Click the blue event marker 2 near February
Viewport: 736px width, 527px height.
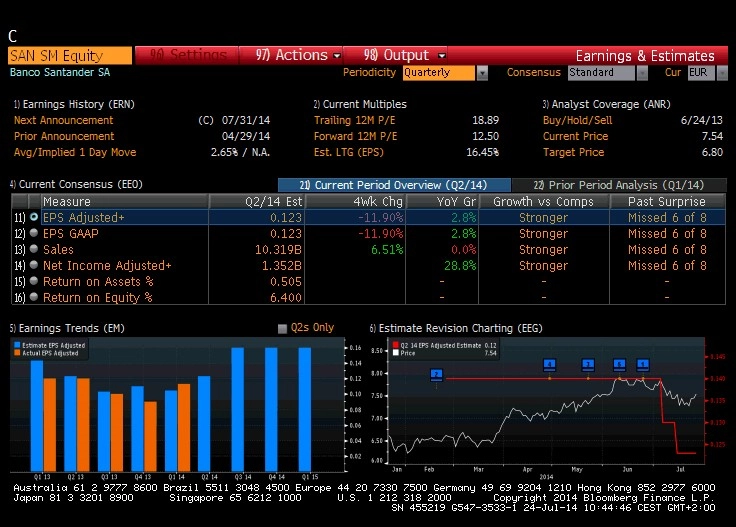[437, 374]
